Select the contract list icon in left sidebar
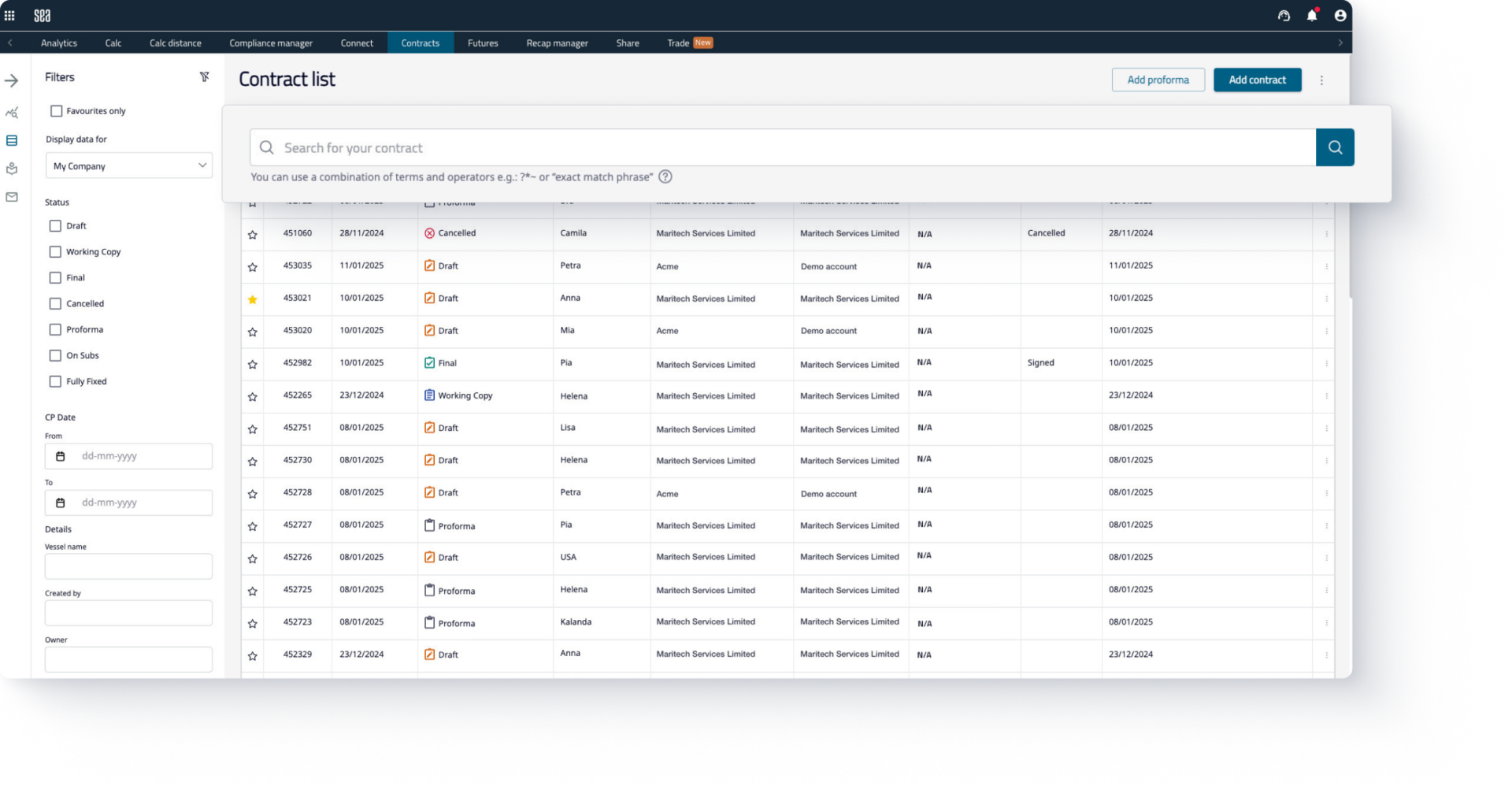This screenshot has width=1512, height=794. (x=12, y=140)
